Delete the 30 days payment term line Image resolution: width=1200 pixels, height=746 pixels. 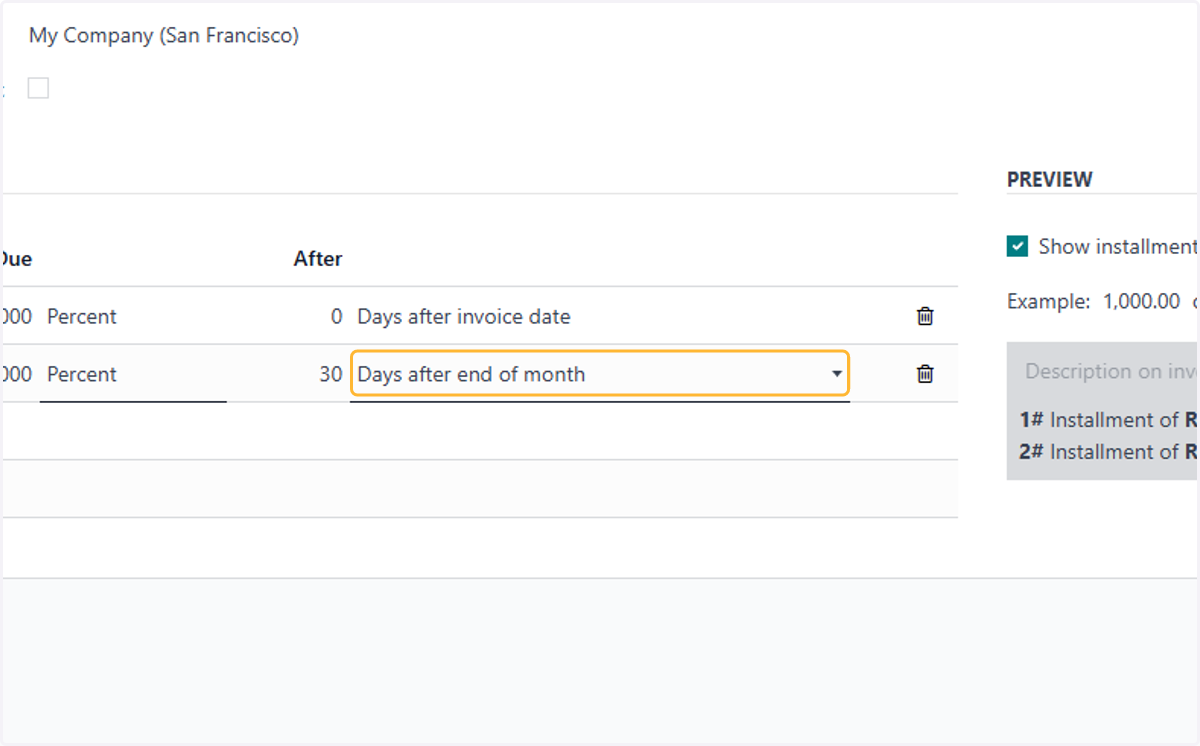click(x=925, y=374)
